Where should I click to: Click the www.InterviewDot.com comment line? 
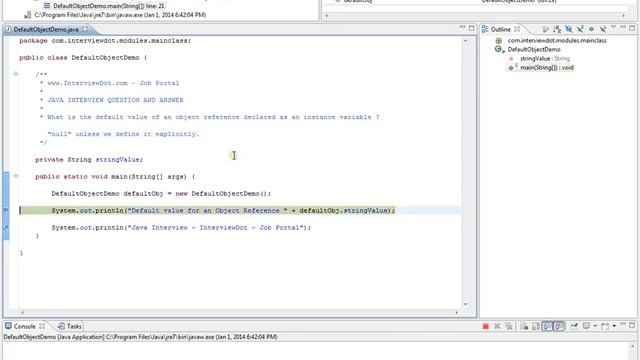point(113,83)
